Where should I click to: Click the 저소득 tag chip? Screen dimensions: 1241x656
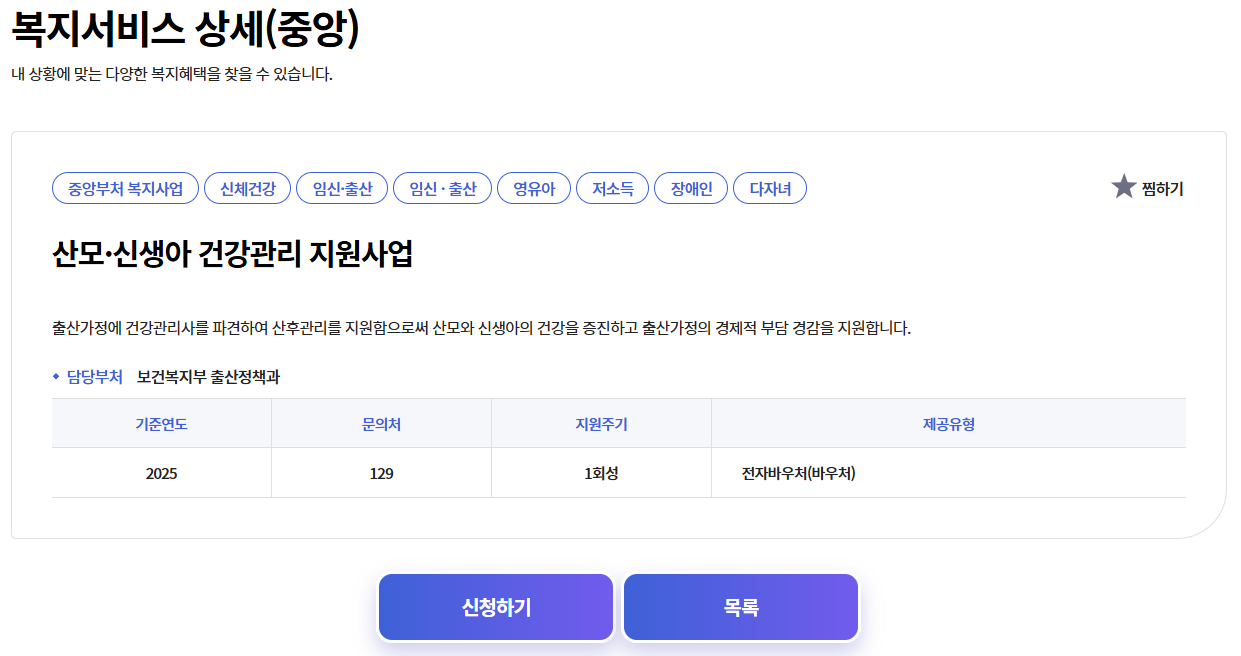[x=612, y=188]
